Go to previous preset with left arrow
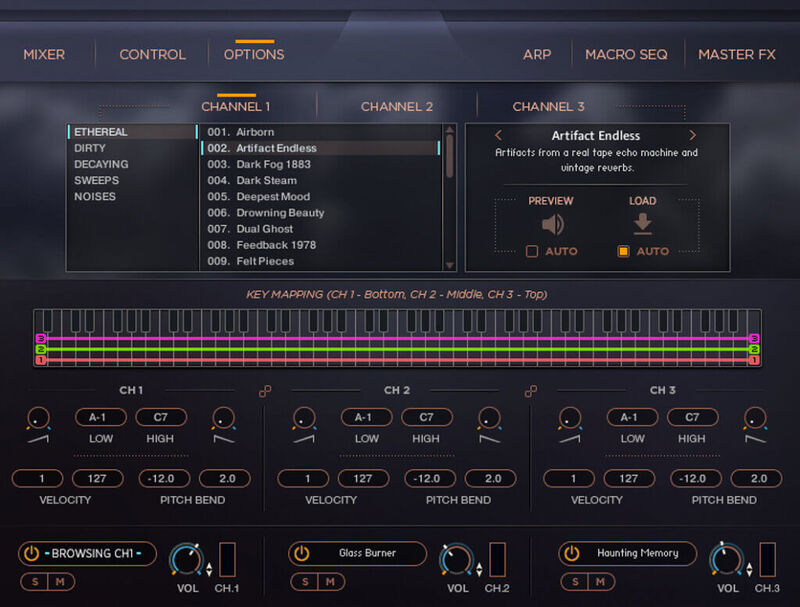This screenshot has width=800, height=607. (x=499, y=135)
